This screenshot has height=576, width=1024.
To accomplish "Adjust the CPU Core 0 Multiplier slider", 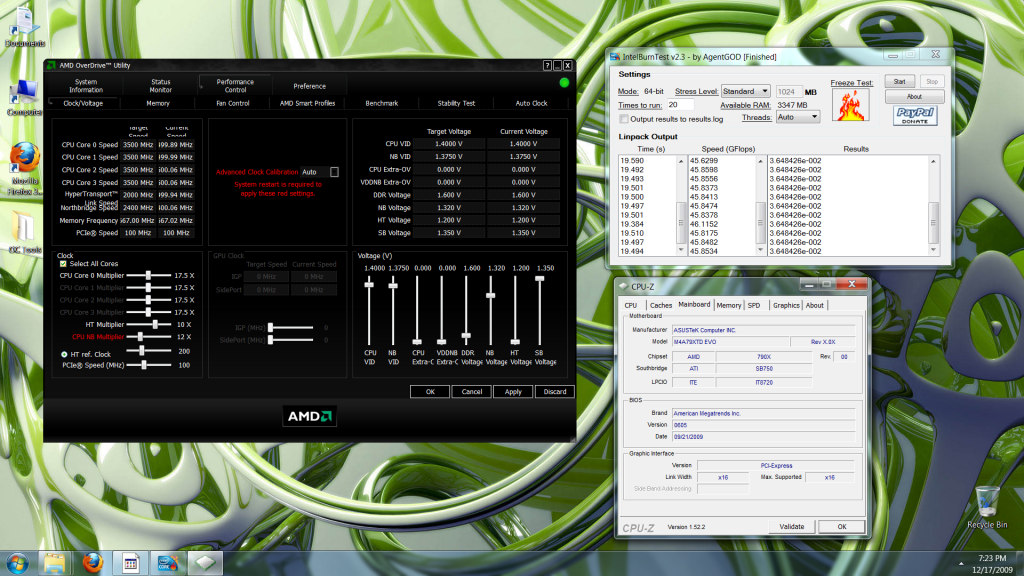I will 149,276.
